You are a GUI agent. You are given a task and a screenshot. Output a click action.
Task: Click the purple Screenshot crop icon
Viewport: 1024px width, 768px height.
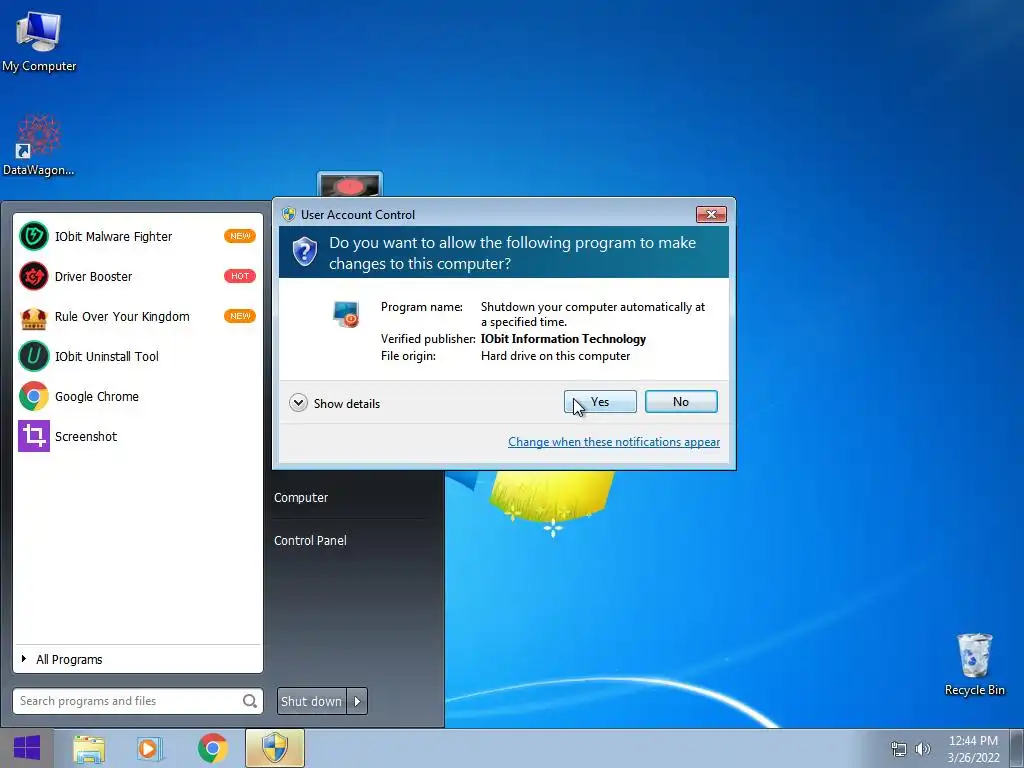click(33, 436)
